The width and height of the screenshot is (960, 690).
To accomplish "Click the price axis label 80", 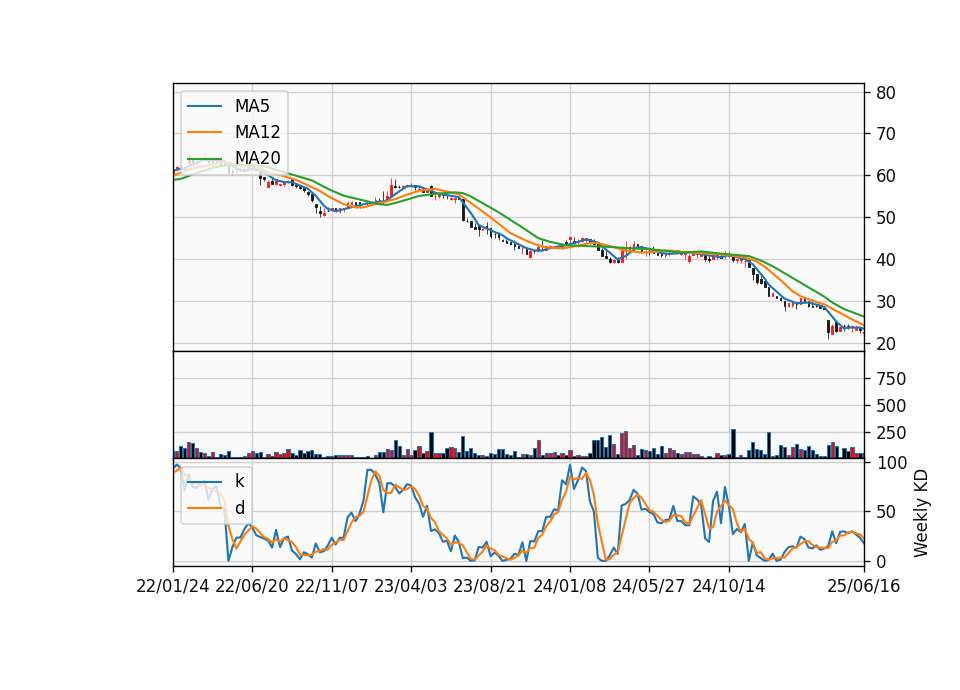I will (x=886, y=93).
